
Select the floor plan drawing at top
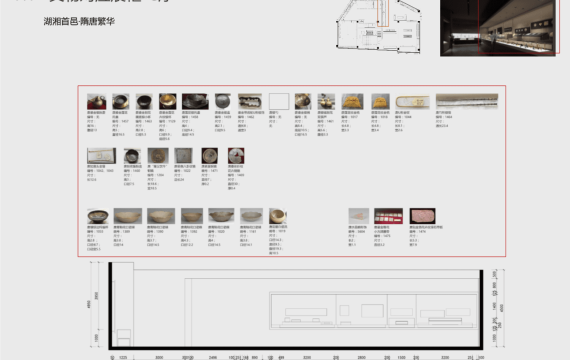tap(378, 26)
